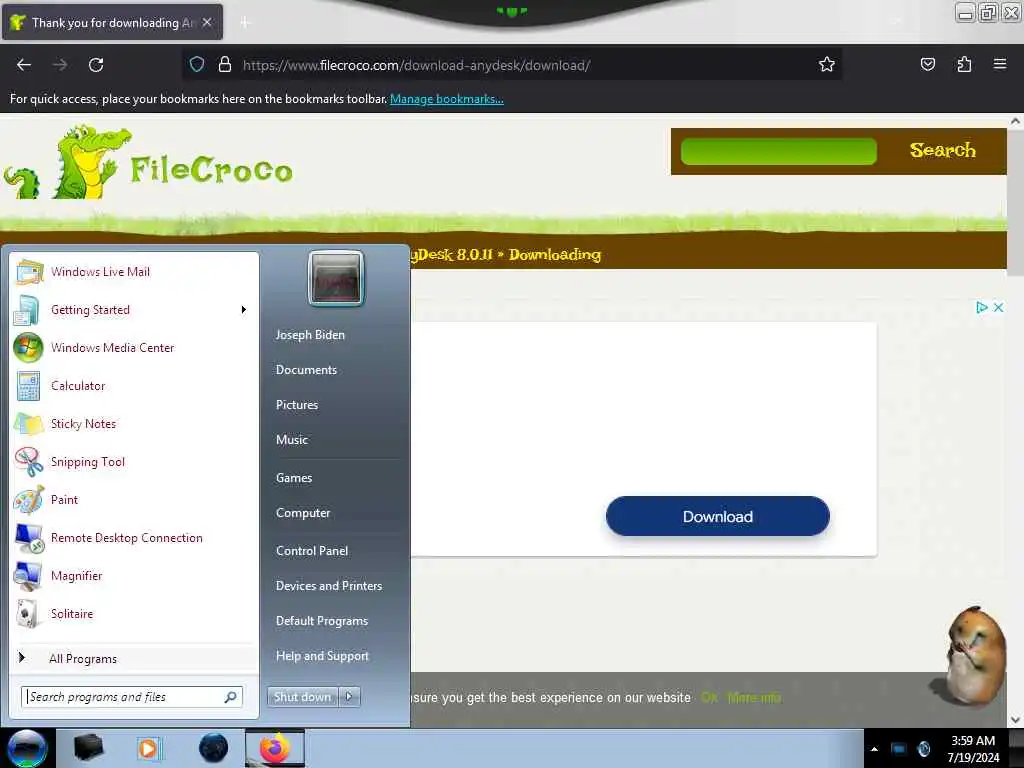The height and width of the screenshot is (768, 1024).
Task: Click the Shut down button
Action: pyautogui.click(x=302, y=697)
